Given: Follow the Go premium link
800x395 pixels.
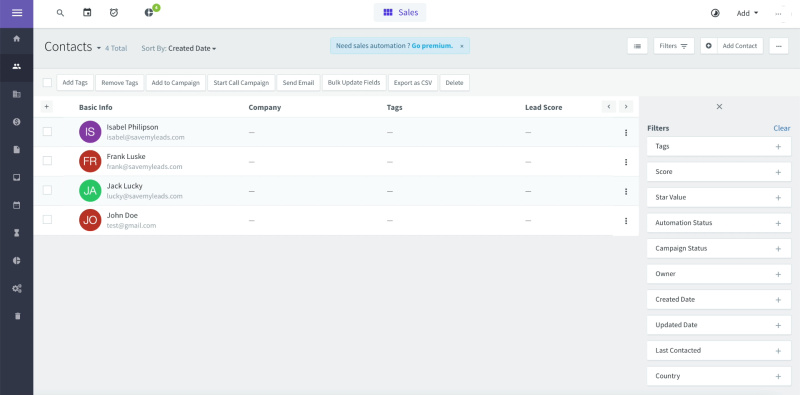Looking at the screenshot, I should pyautogui.click(x=432, y=46).
